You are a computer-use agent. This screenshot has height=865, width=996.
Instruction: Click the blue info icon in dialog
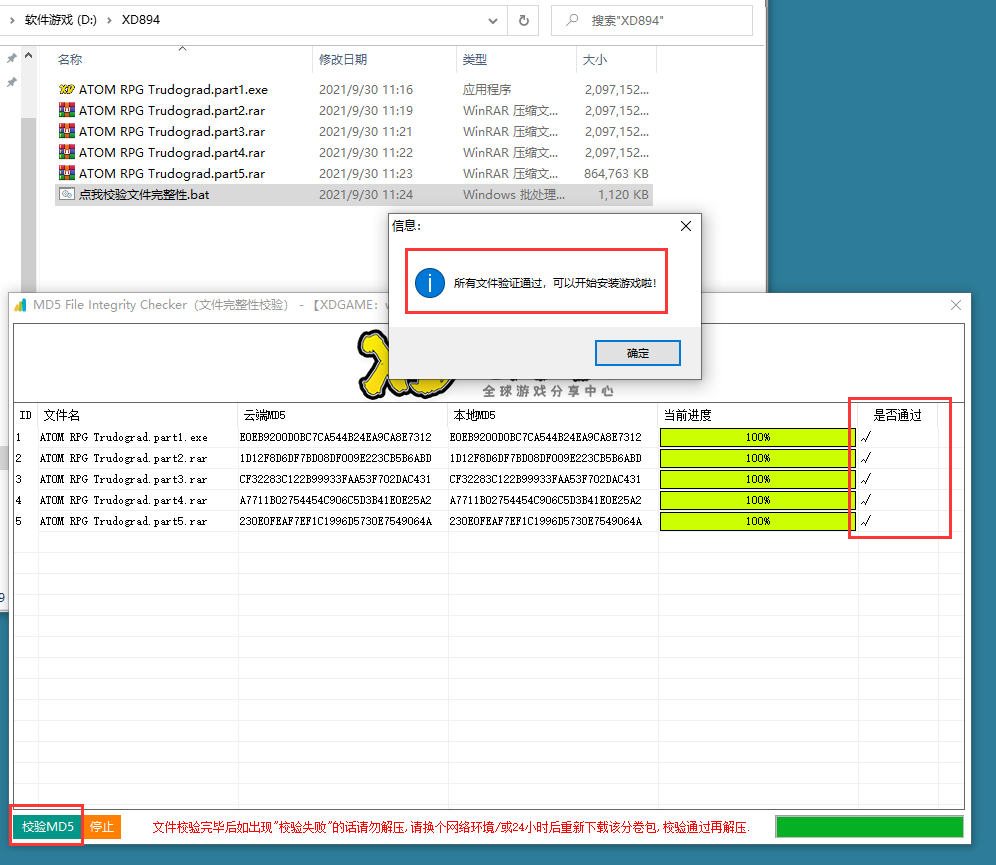[x=429, y=283]
